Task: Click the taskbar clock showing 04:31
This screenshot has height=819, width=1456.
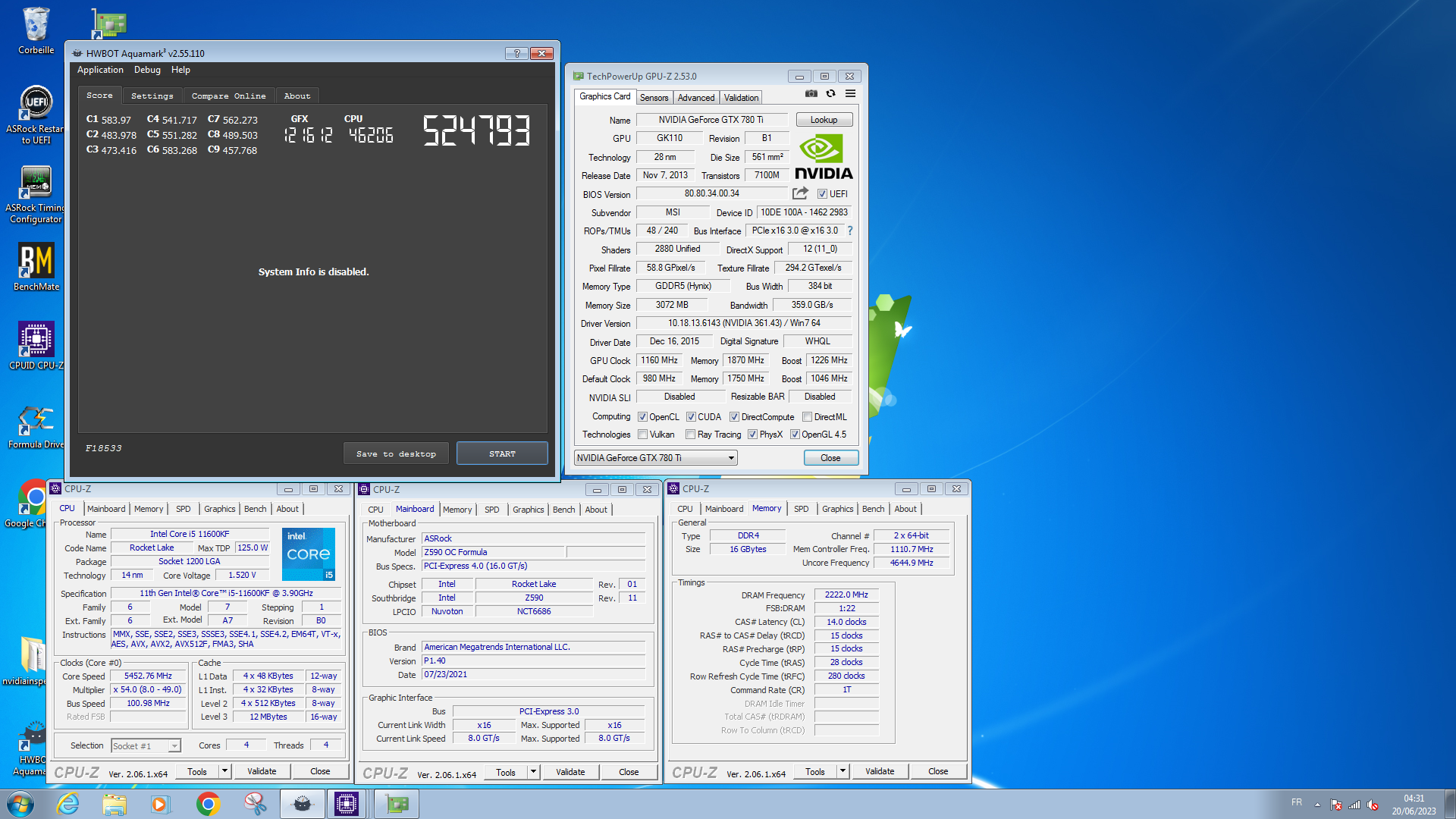Action: (1414, 805)
